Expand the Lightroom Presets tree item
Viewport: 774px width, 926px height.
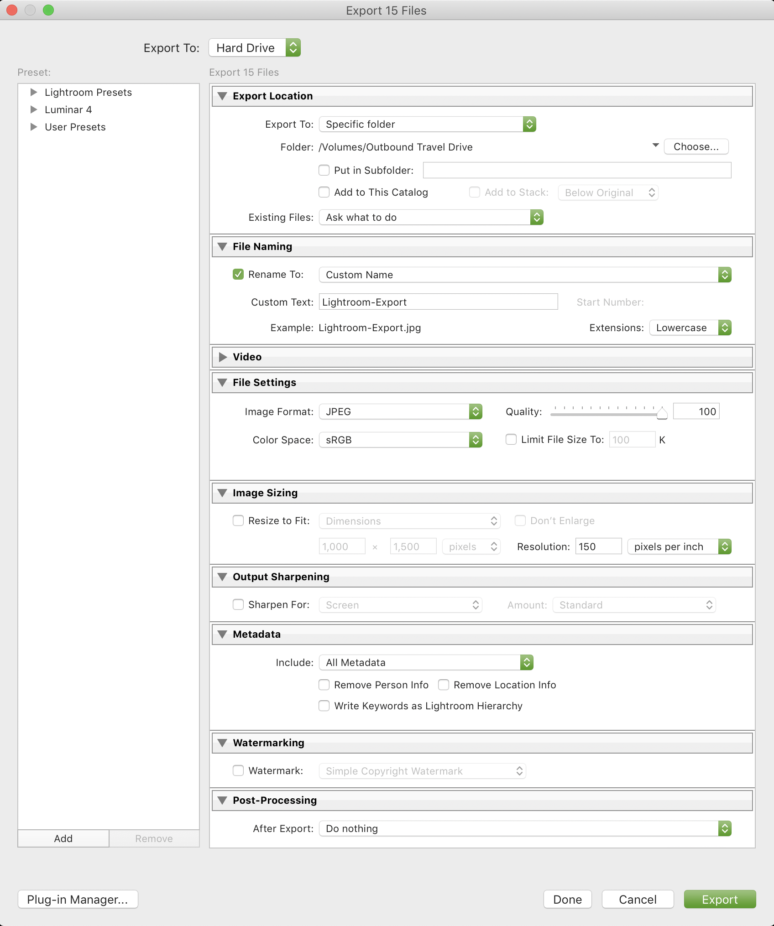[34, 93]
